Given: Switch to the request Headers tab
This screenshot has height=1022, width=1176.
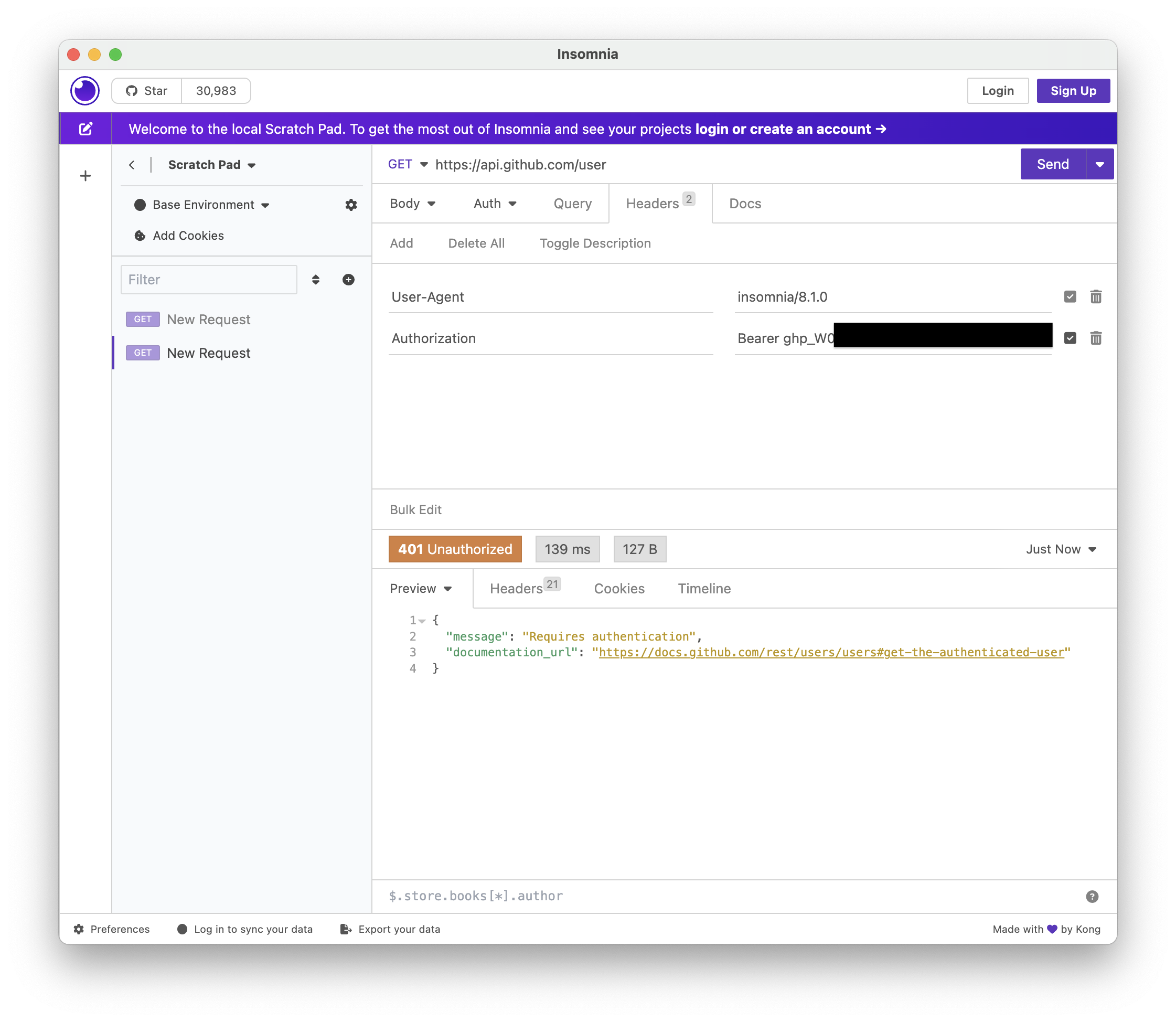Looking at the screenshot, I should (x=659, y=203).
